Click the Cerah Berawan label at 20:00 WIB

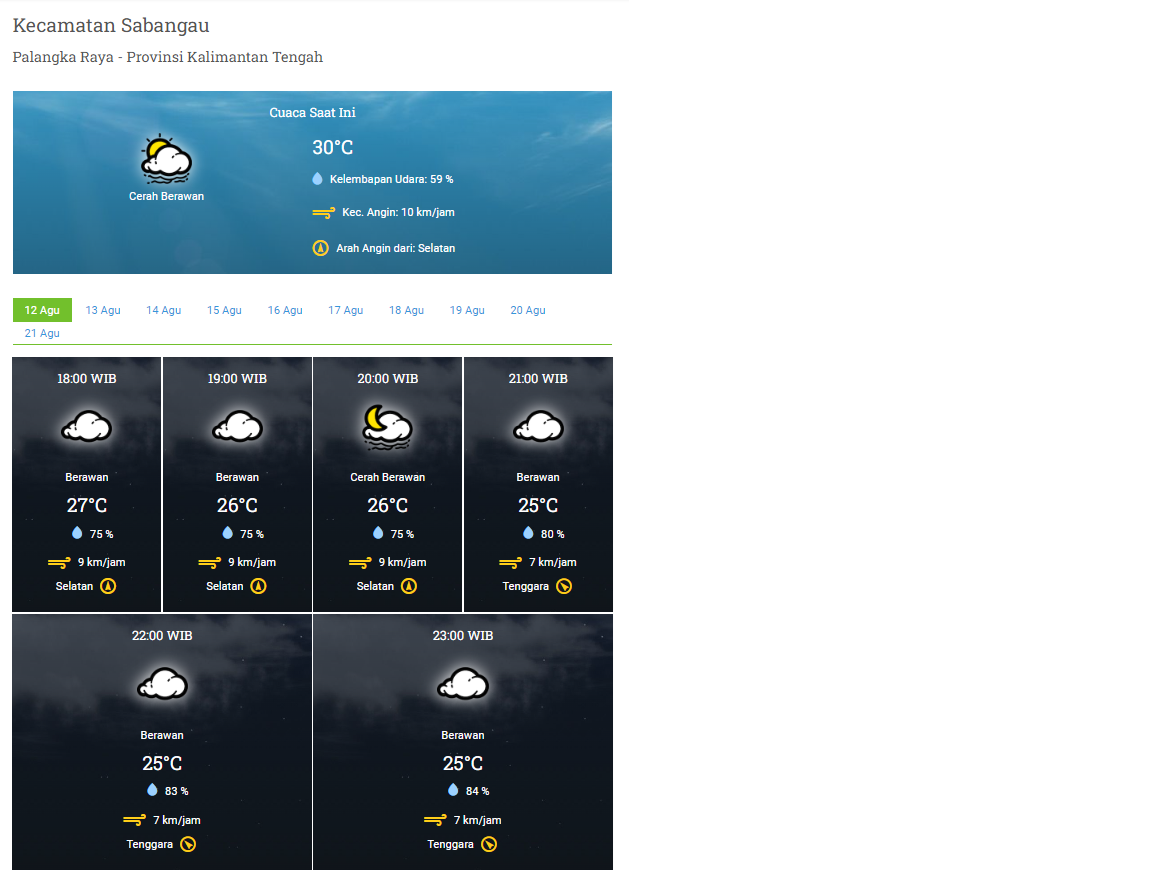(387, 477)
